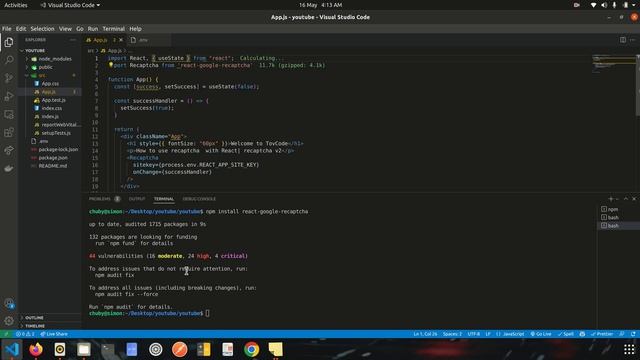
Task: Click errors and warnings count in status bar
Action: point(25,334)
